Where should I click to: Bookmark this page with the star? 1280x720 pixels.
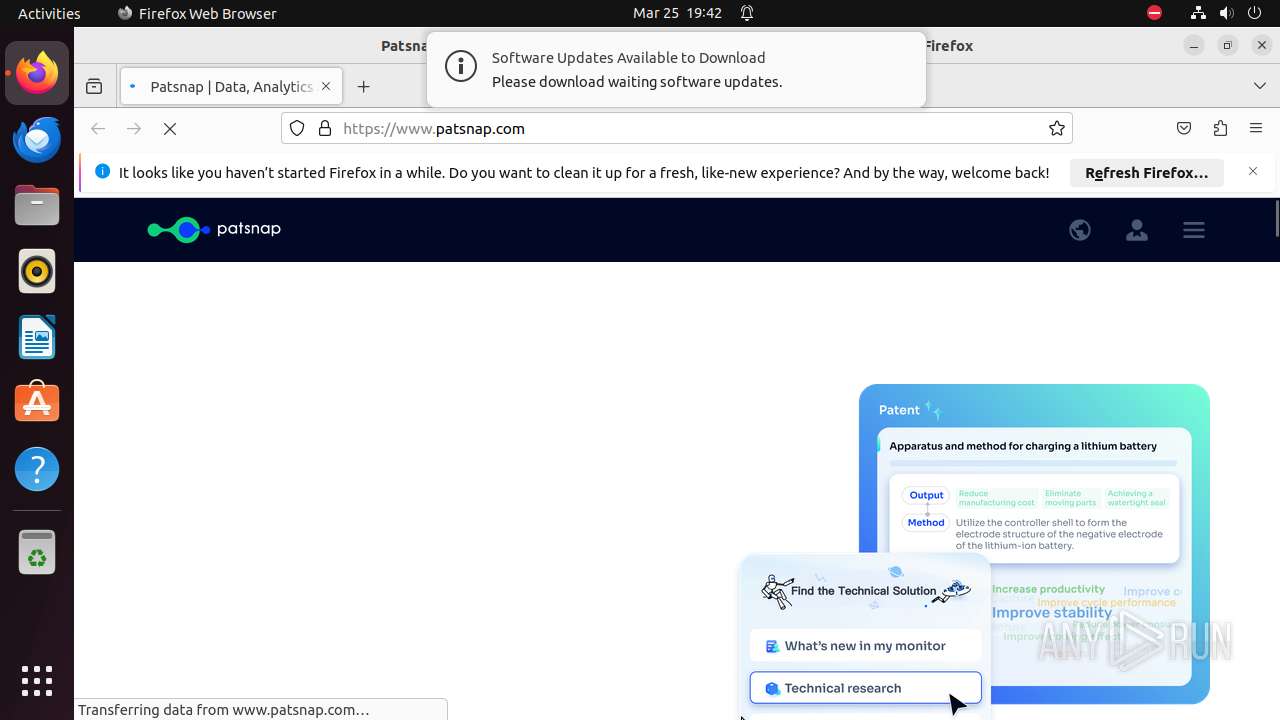1056,129
